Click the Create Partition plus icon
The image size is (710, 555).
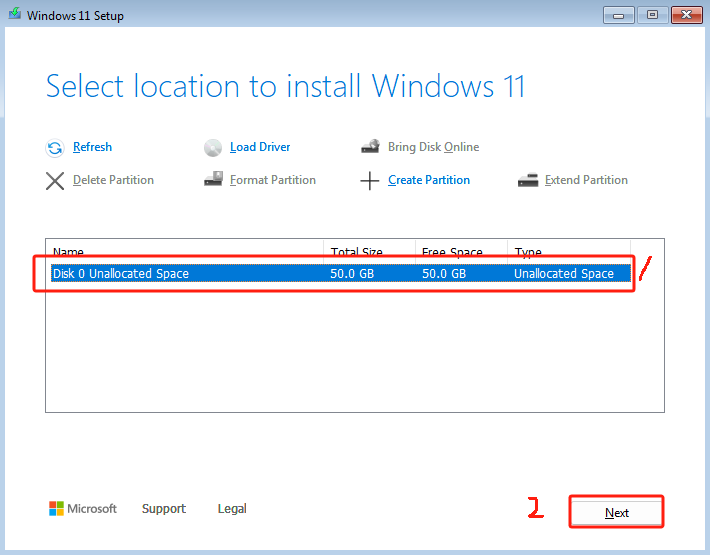coord(370,181)
